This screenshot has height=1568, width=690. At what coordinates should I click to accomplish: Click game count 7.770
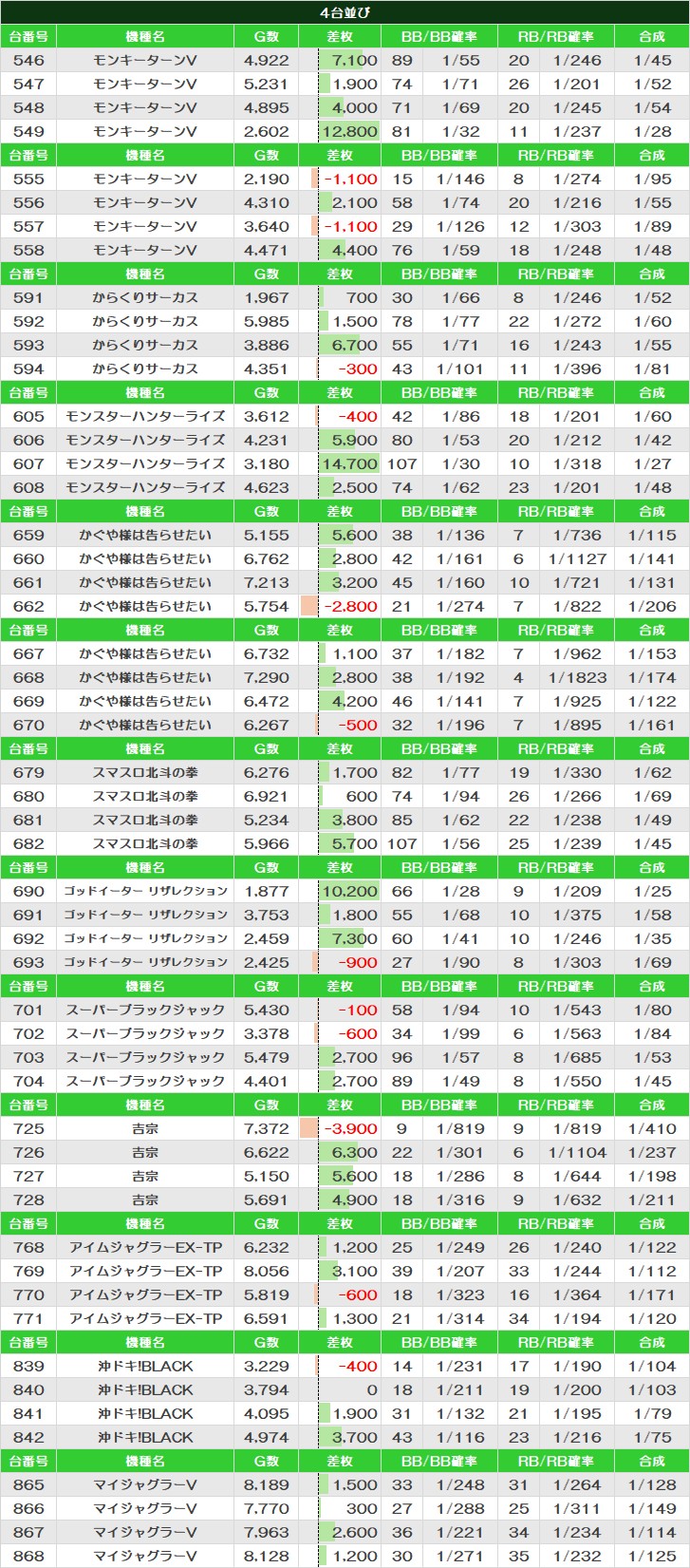(x=266, y=1508)
